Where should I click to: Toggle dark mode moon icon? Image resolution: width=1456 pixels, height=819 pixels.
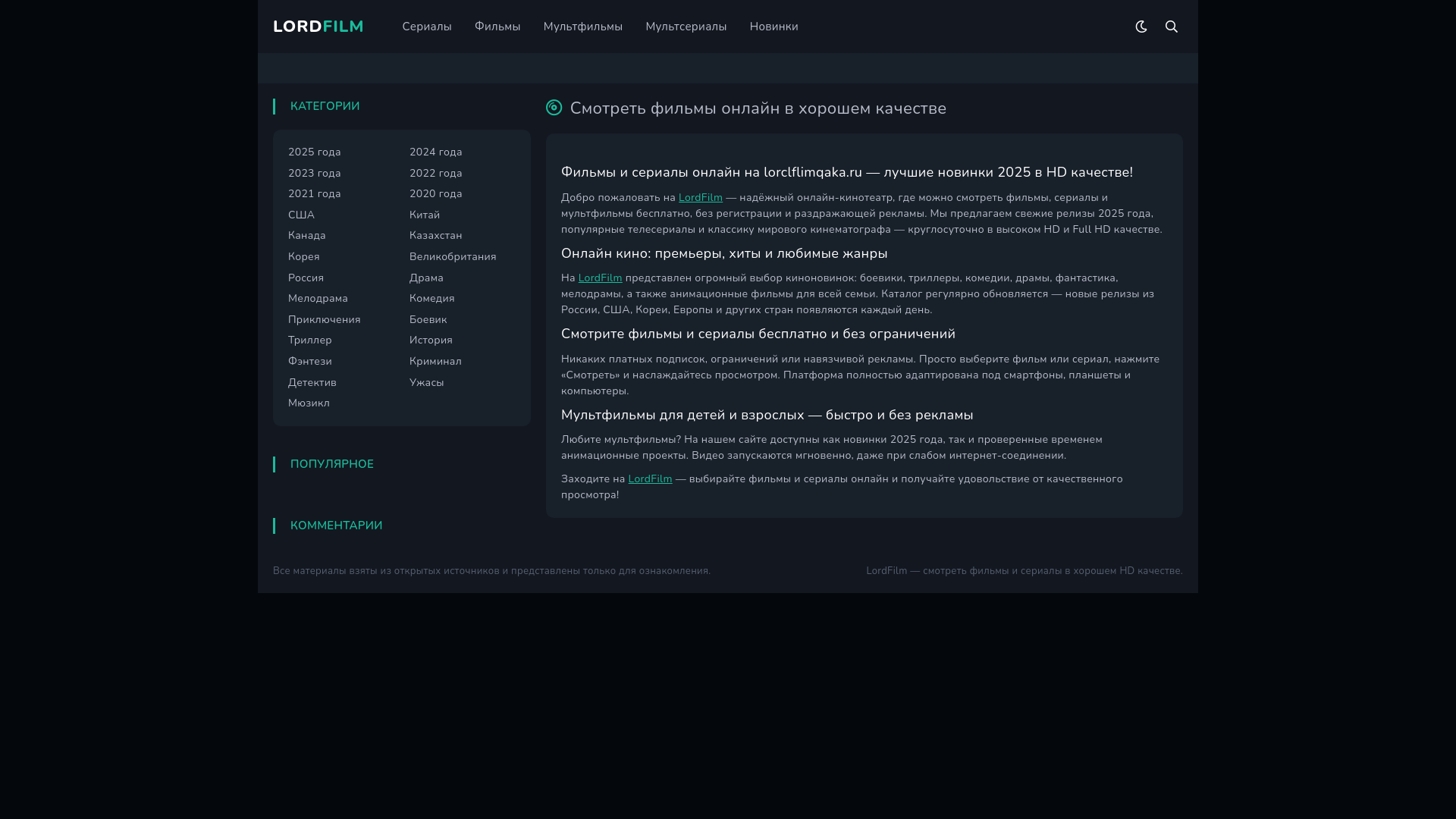1141,27
